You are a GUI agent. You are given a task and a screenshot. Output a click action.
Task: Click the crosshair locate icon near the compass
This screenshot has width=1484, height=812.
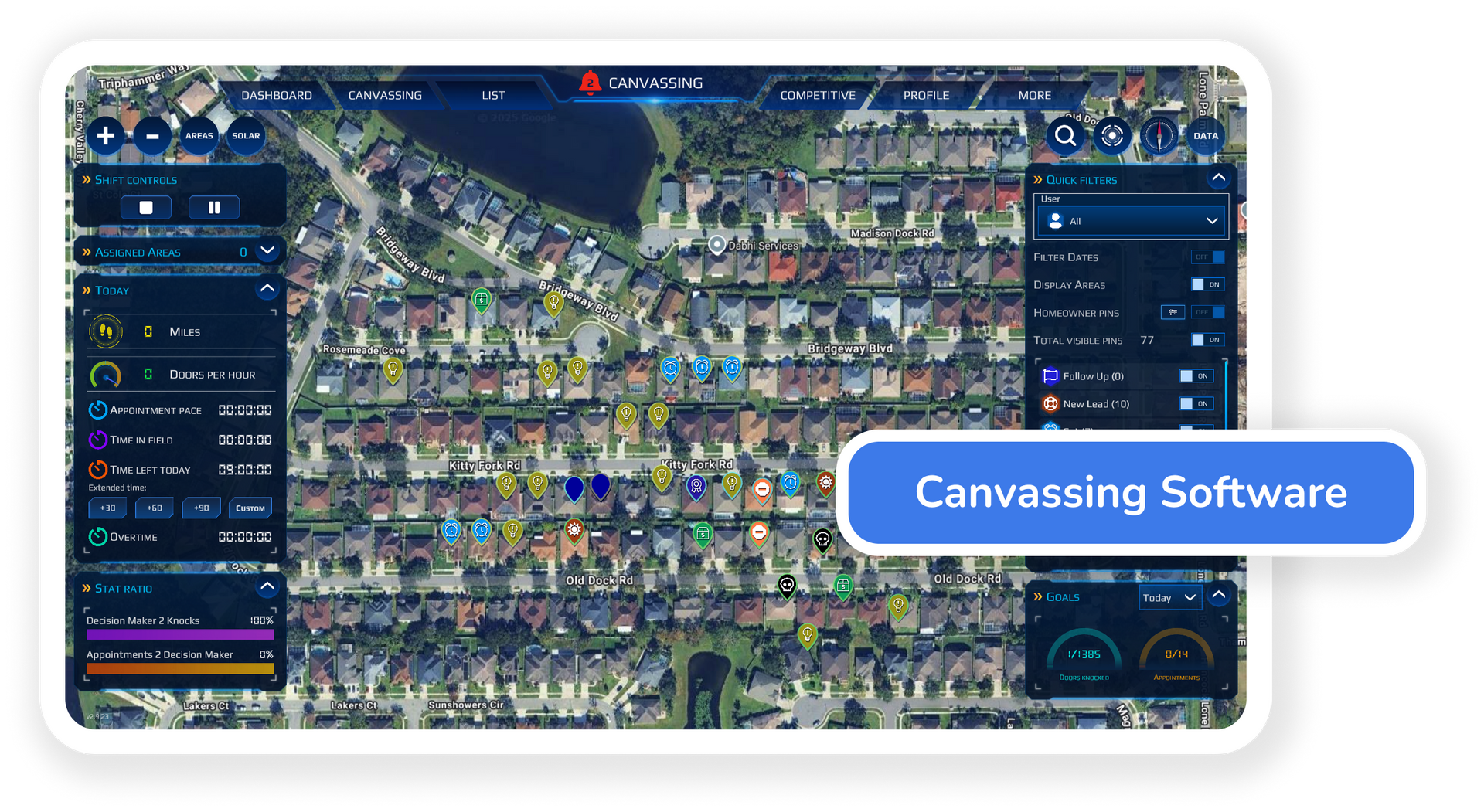[x=1113, y=136]
